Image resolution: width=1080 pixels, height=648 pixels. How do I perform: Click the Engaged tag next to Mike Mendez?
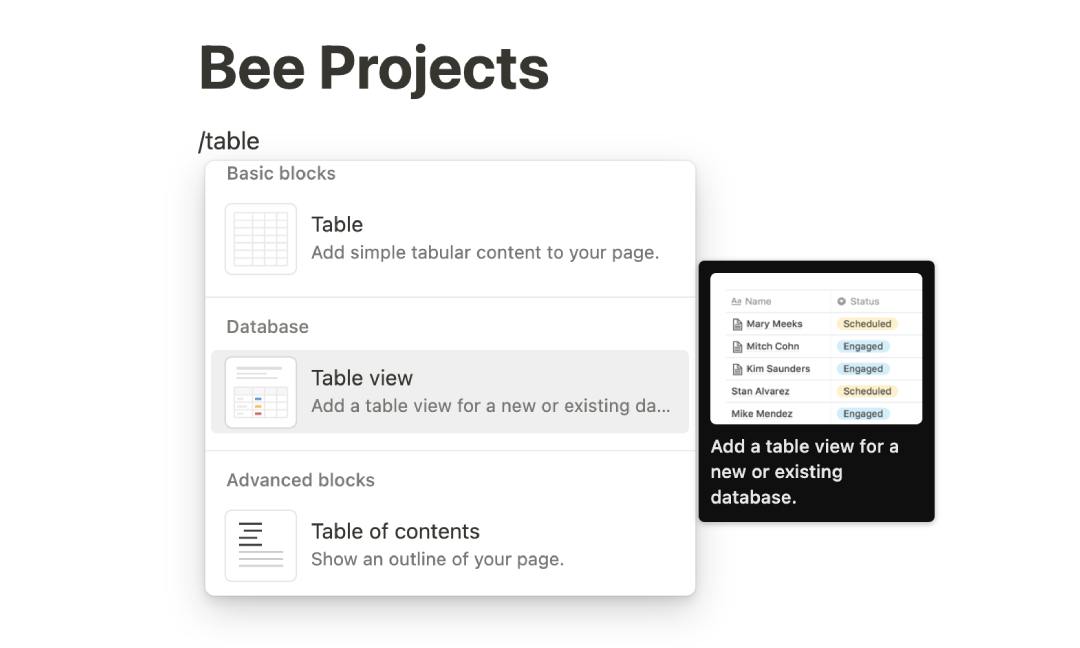click(863, 413)
